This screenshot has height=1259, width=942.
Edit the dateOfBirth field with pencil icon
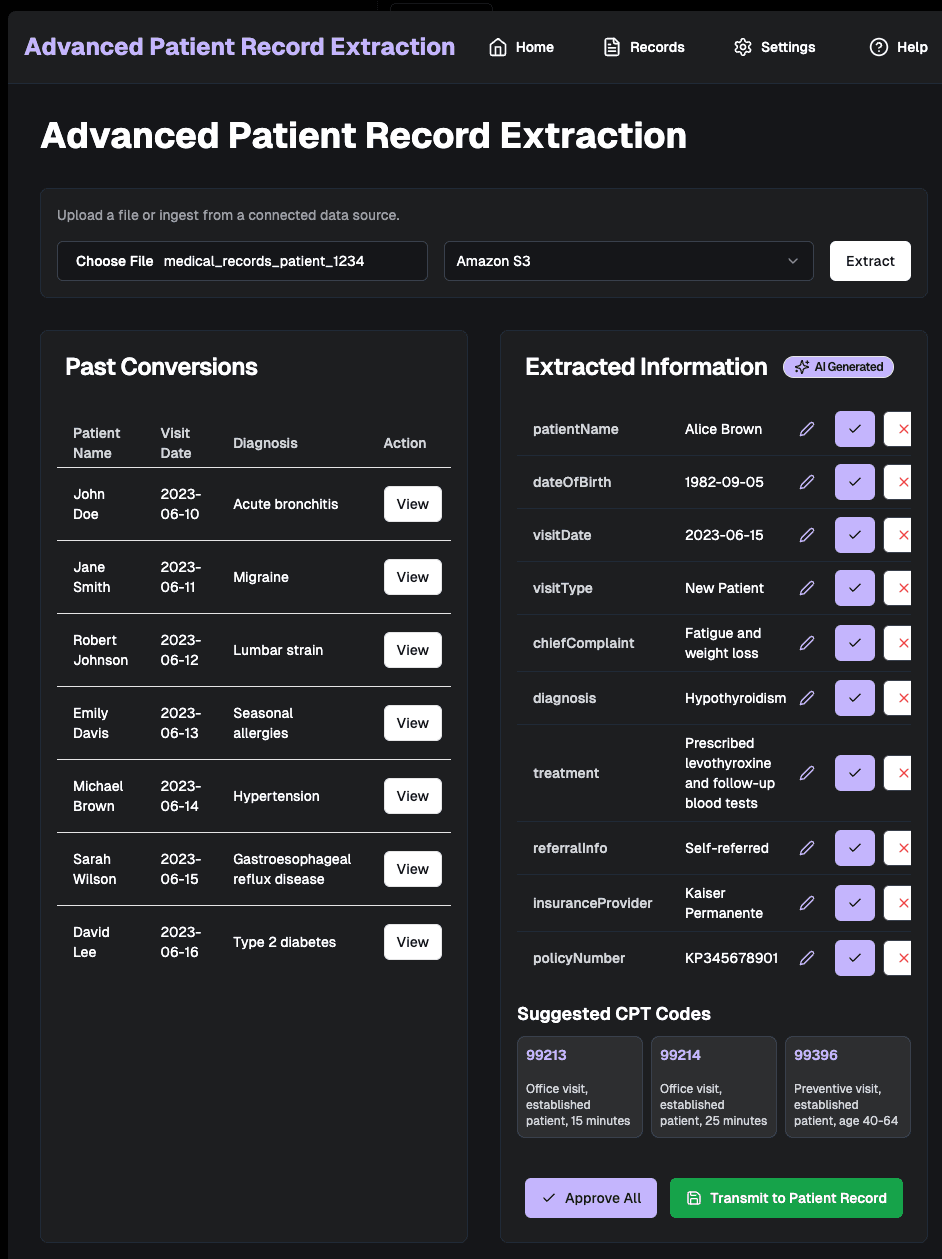point(807,482)
